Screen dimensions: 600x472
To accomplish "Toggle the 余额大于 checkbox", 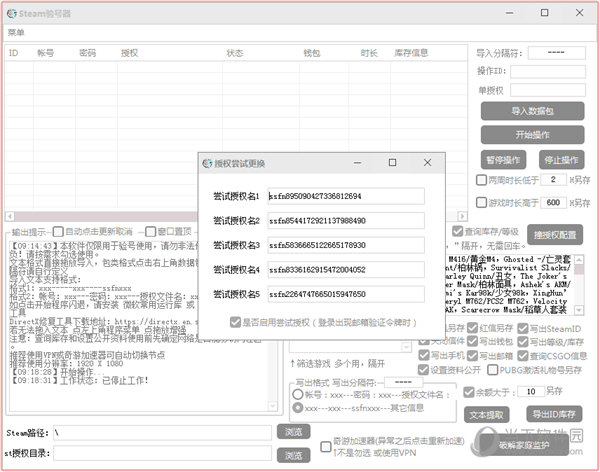I will point(469,392).
